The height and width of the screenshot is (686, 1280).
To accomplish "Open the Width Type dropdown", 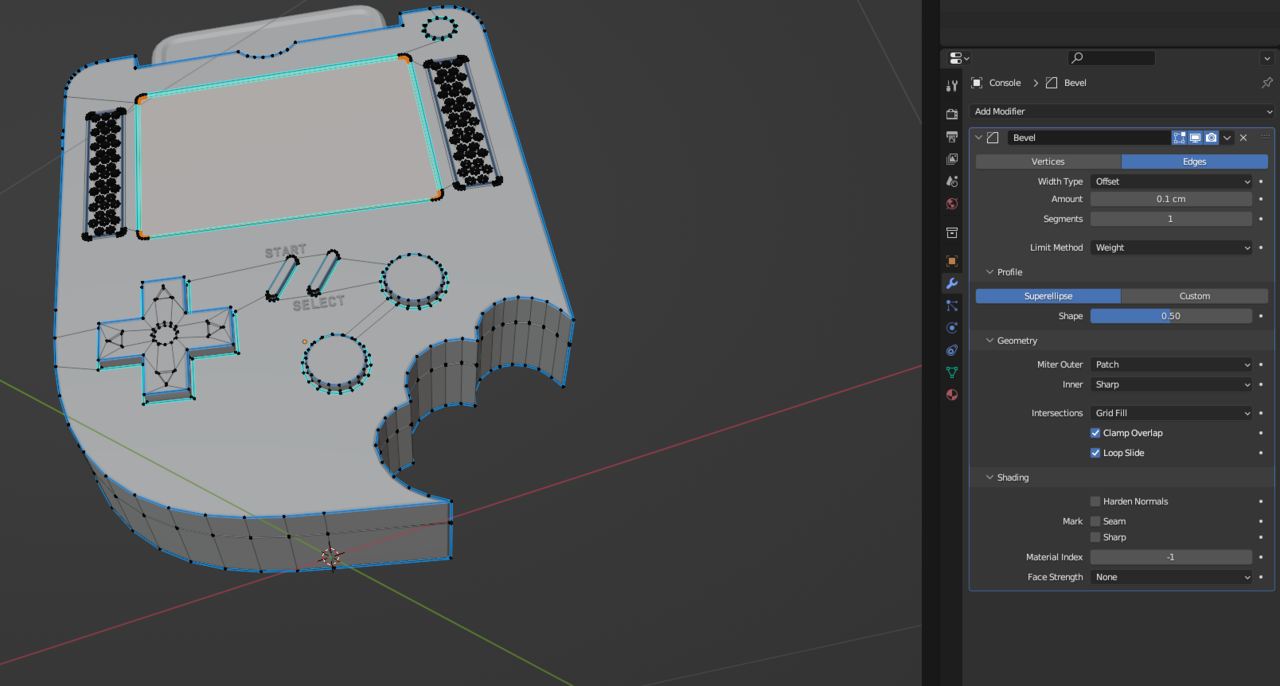I will (1171, 182).
